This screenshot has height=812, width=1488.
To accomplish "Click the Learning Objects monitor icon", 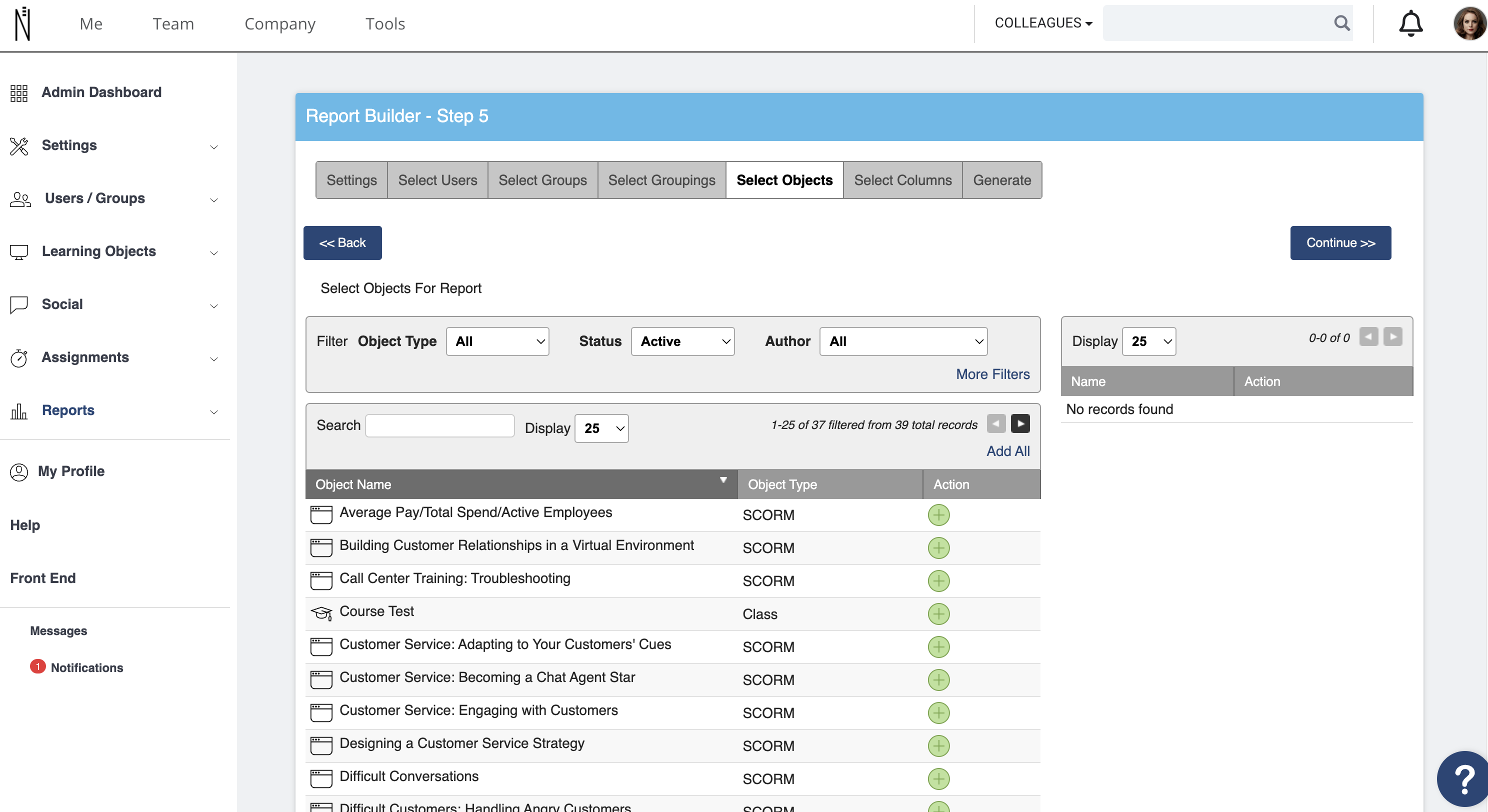I will 19,252.
